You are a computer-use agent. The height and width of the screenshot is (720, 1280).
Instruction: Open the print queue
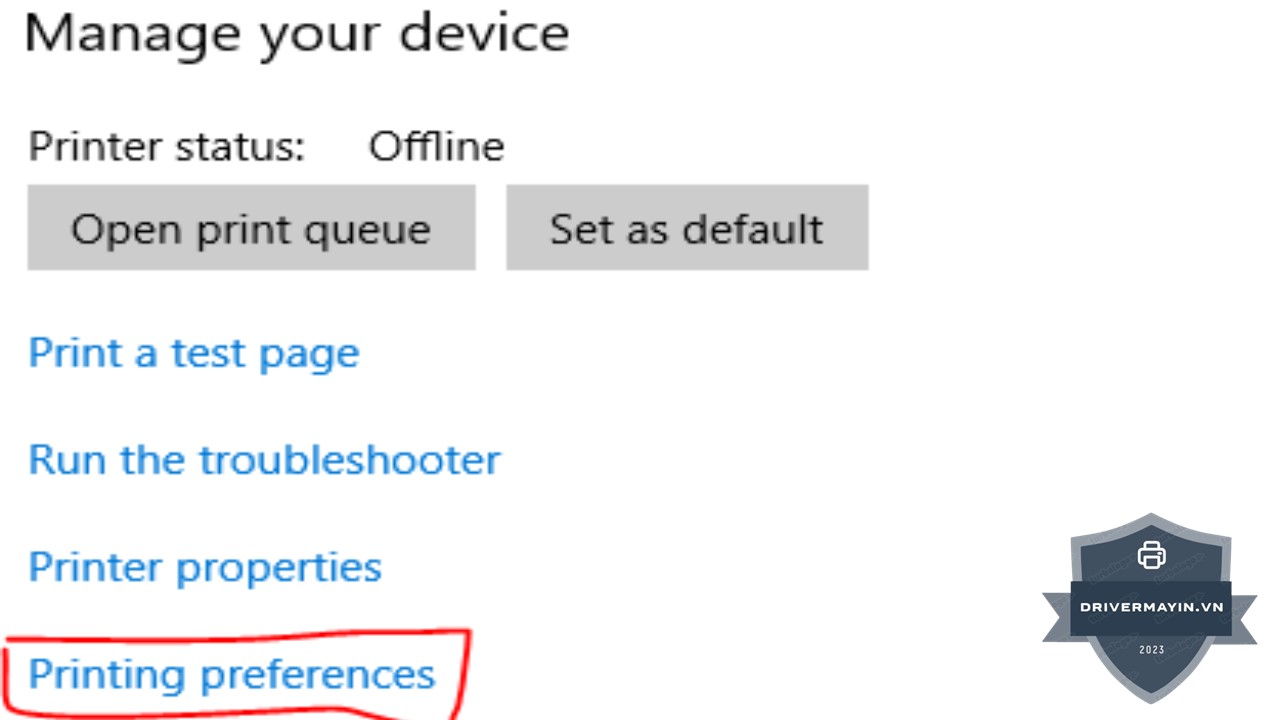[251, 228]
